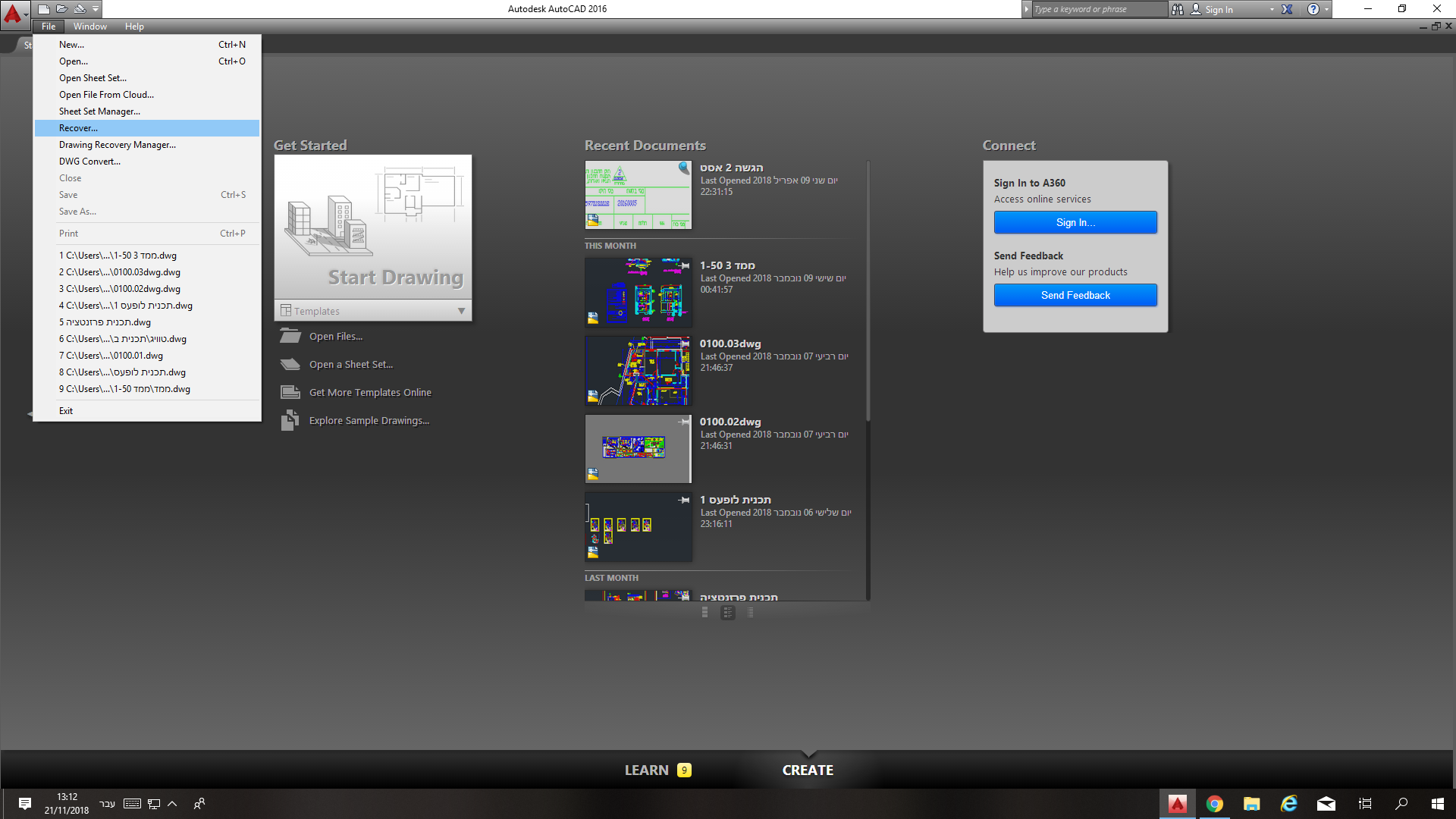Open Chrome from the Windows taskbar

(1214, 804)
